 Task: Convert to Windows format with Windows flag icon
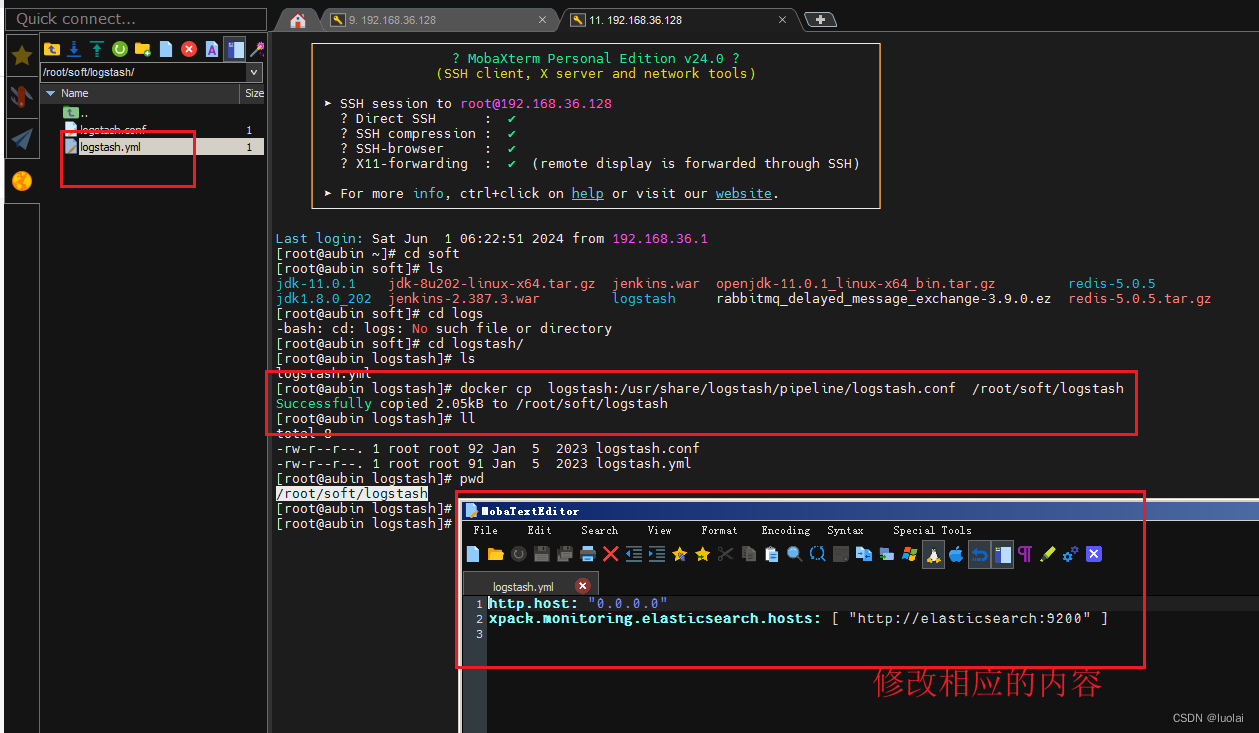(x=909, y=554)
